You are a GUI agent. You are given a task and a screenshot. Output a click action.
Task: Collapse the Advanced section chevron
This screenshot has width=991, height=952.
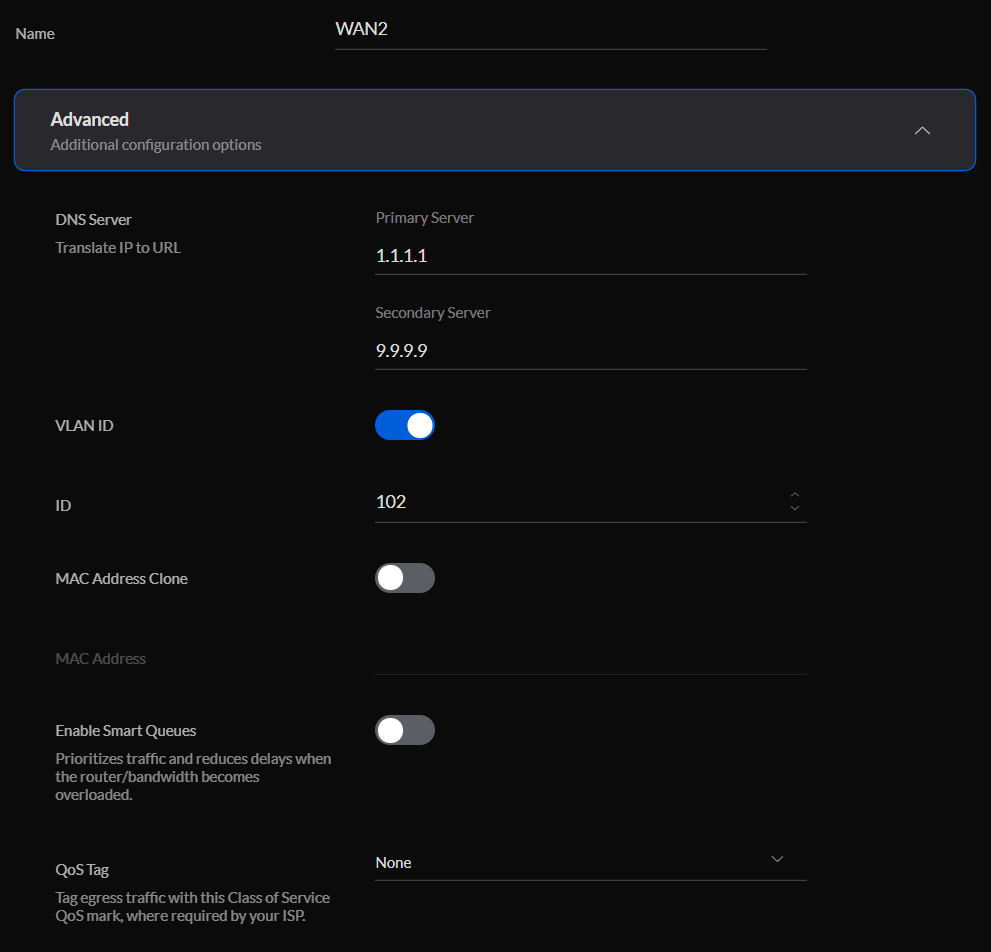click(922, 131)
